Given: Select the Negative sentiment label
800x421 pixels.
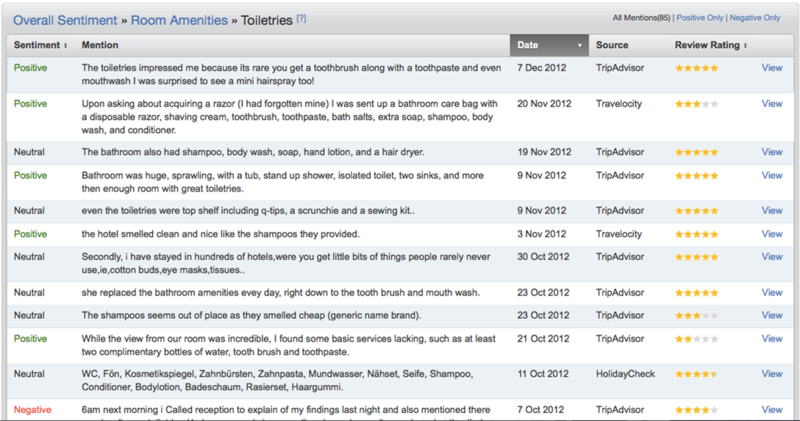Looking at the screenshot, I should click(33, 410).
